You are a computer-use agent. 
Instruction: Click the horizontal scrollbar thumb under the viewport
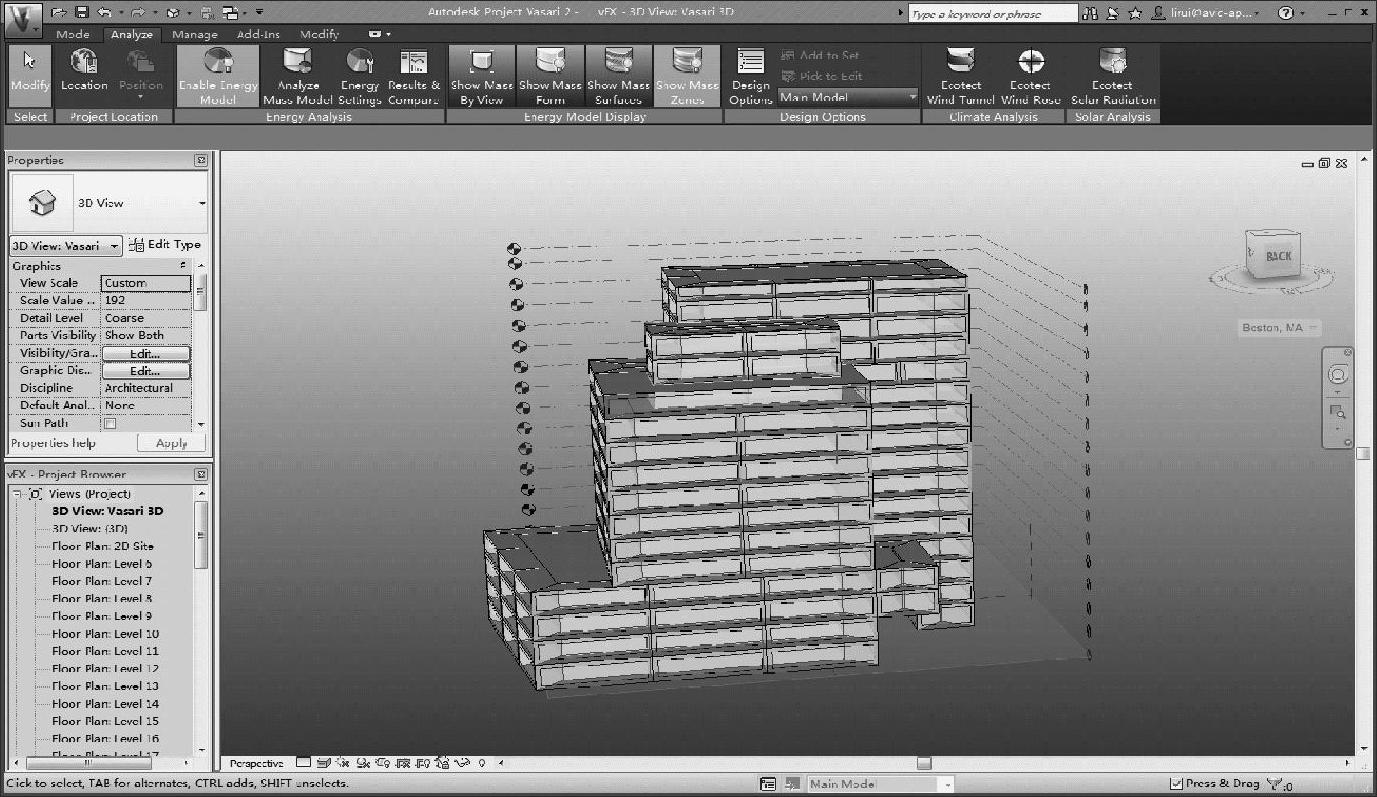[924, 763]
